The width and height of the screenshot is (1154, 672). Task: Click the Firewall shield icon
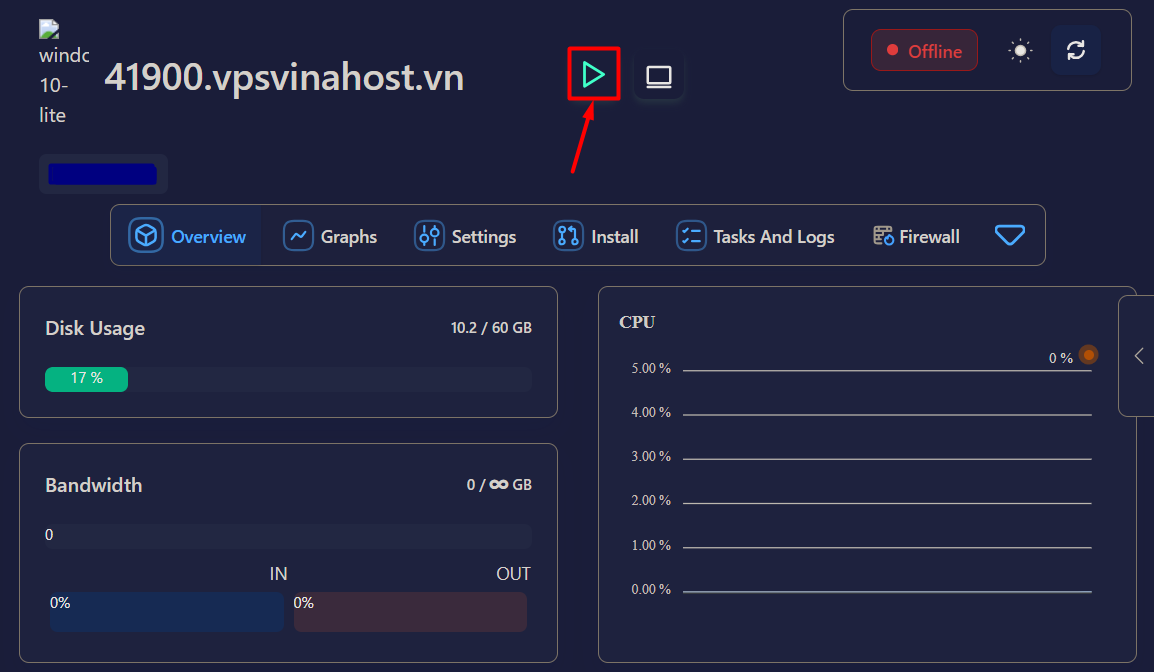click(x=883, y=235)
